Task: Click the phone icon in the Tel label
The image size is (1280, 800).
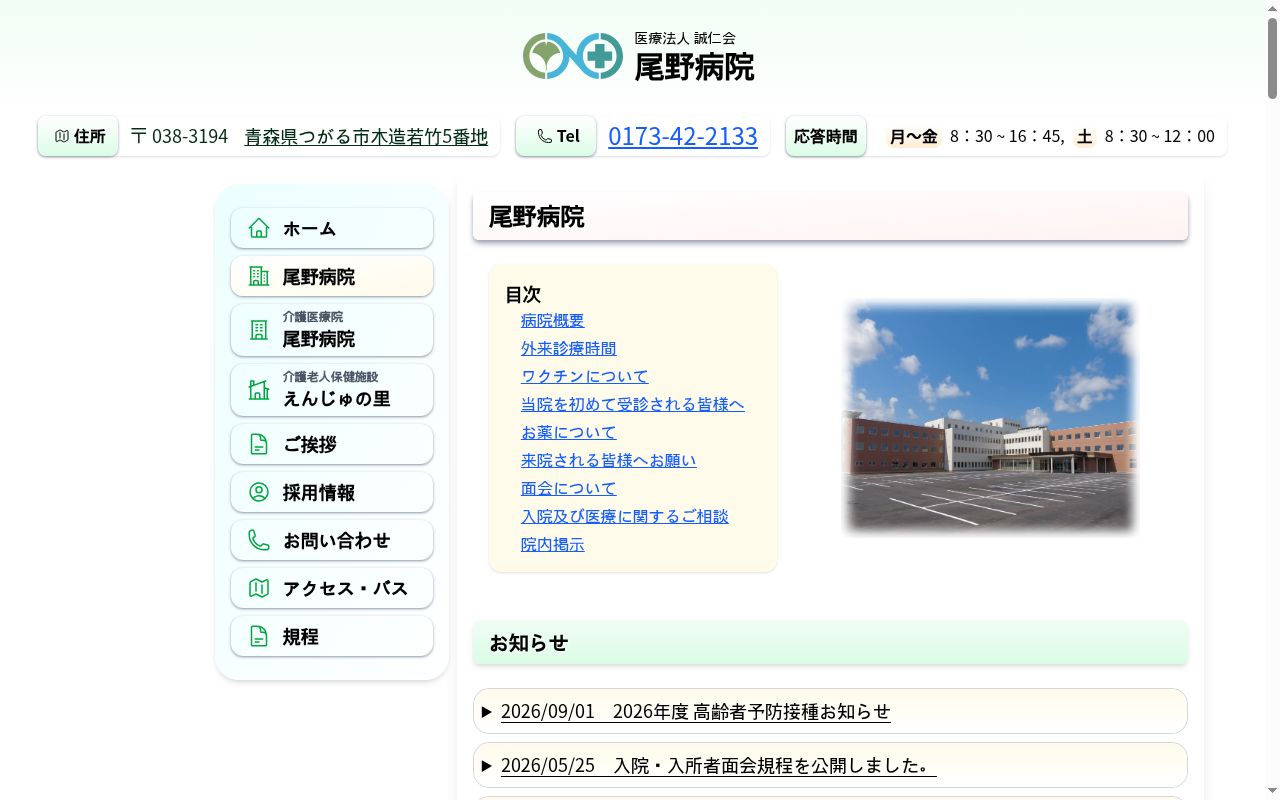Action: click(x=544, y=136)
